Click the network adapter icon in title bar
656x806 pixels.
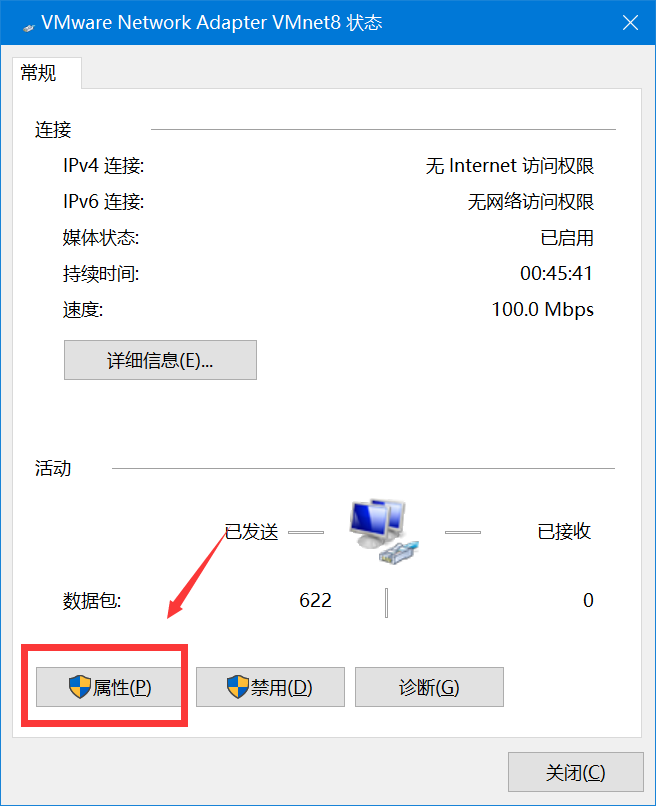29,27
